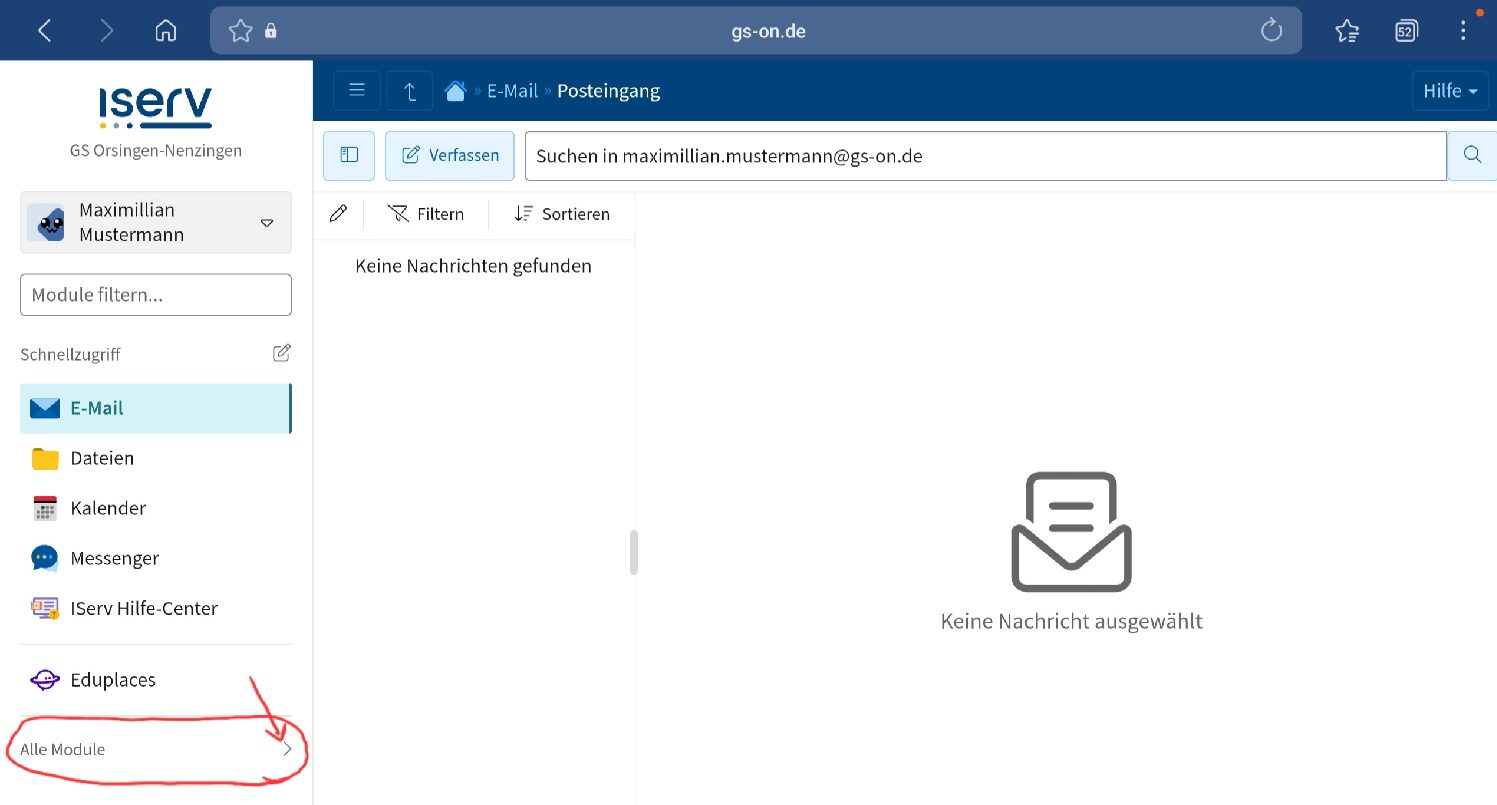Click the E-Mail breadcrumb link
The image size is (1497, 805).
512,91
